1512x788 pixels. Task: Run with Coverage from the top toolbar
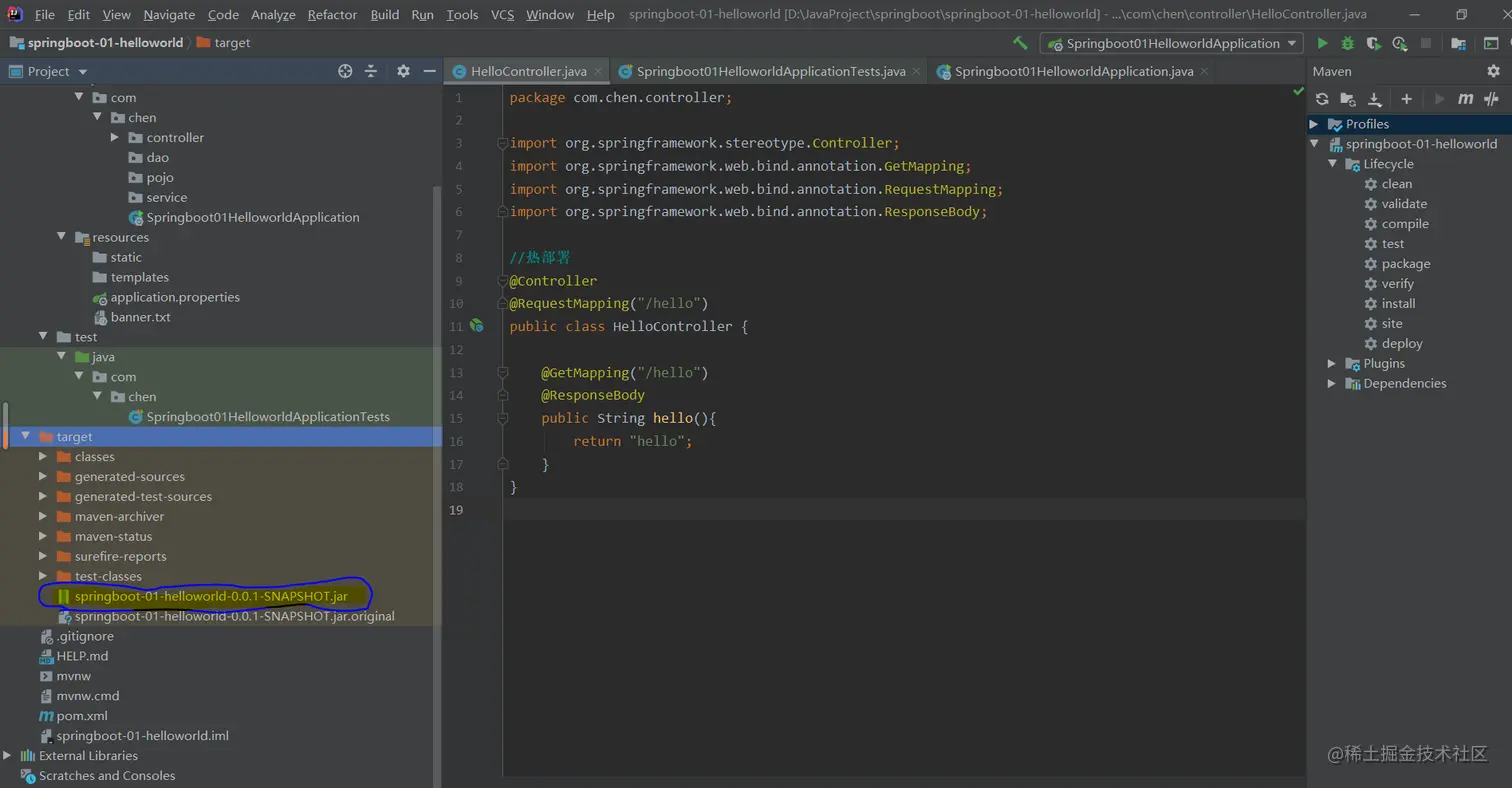tap(1374, 43)
